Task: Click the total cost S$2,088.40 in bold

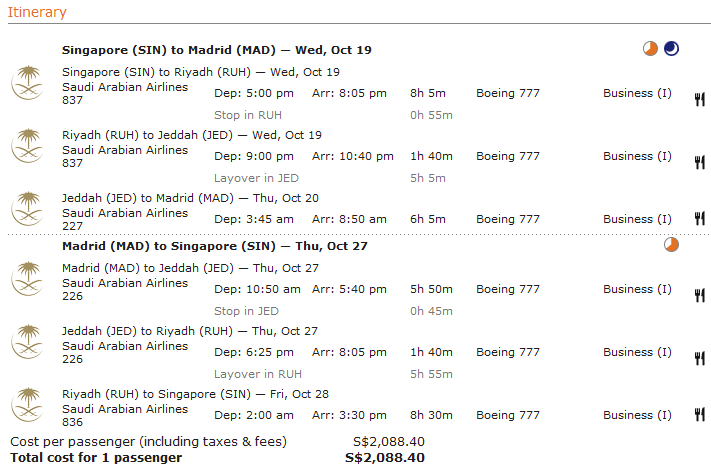Action: [385, 458]
